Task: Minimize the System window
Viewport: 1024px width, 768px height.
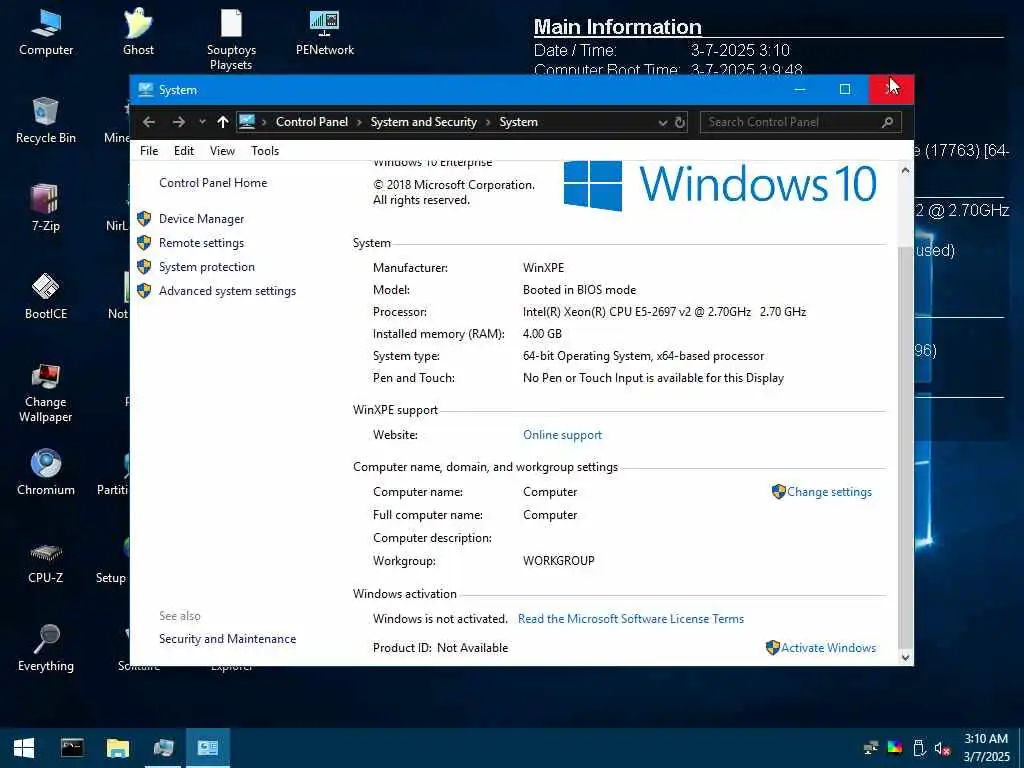Action: pos(800,89)
